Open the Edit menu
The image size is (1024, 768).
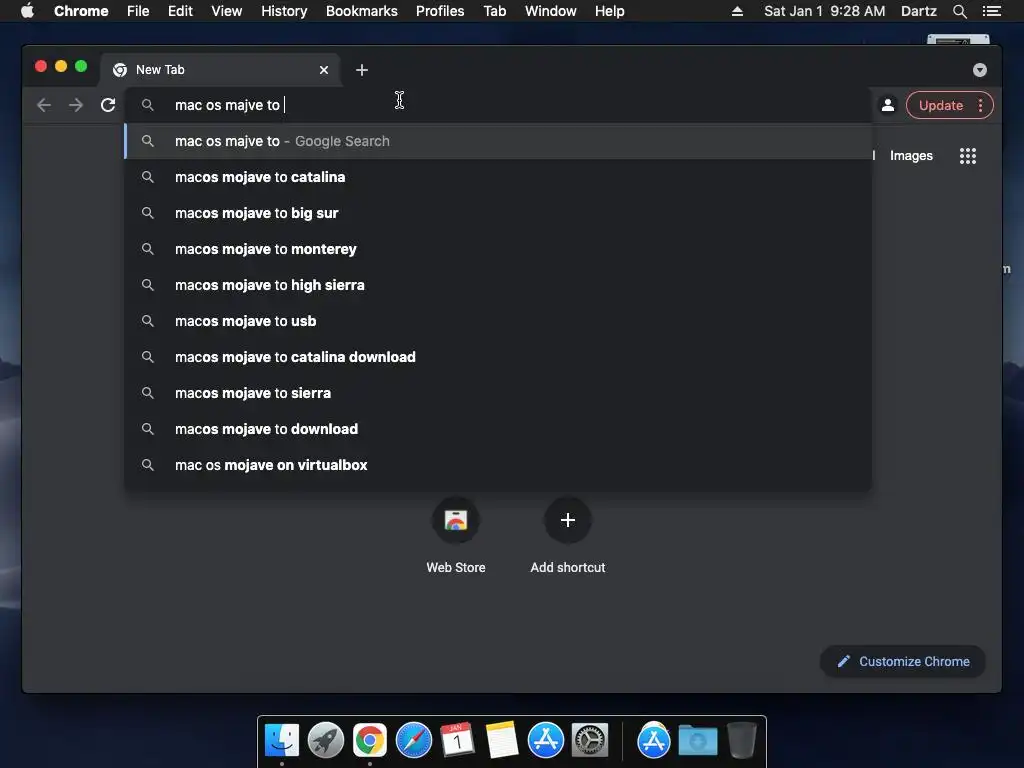(180, 11)
